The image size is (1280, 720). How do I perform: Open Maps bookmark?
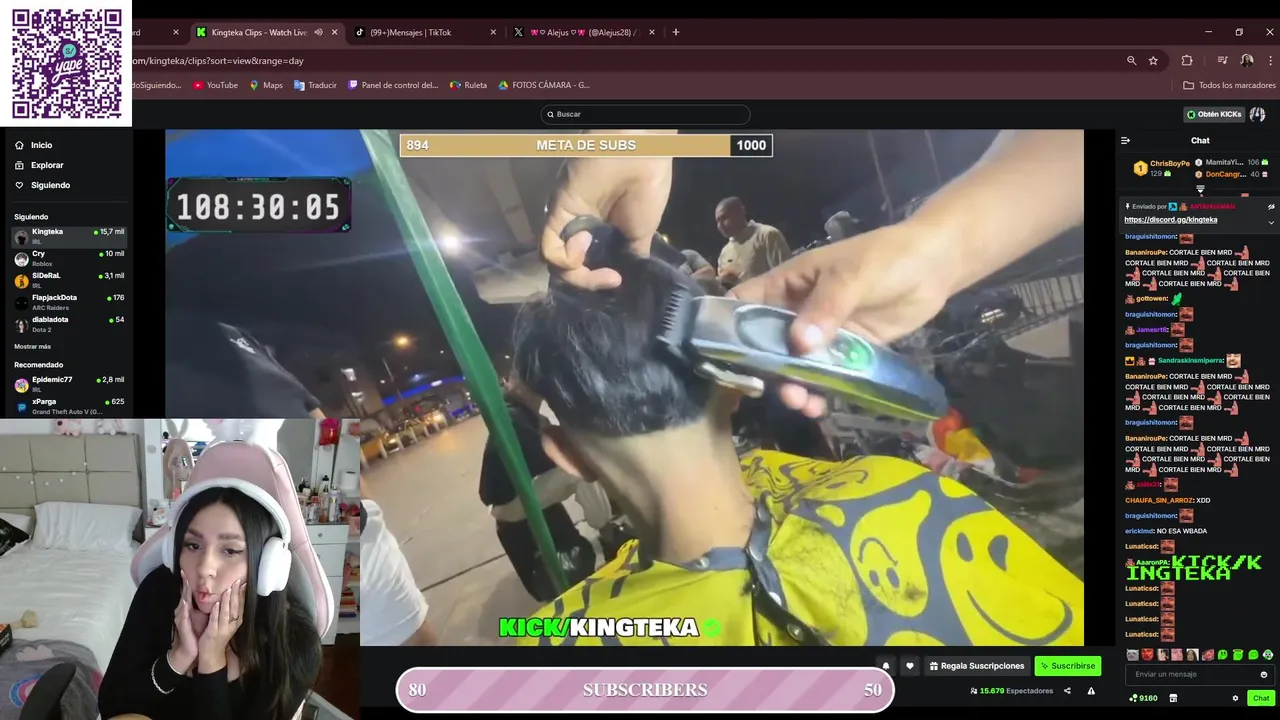[x=266, y=85]
